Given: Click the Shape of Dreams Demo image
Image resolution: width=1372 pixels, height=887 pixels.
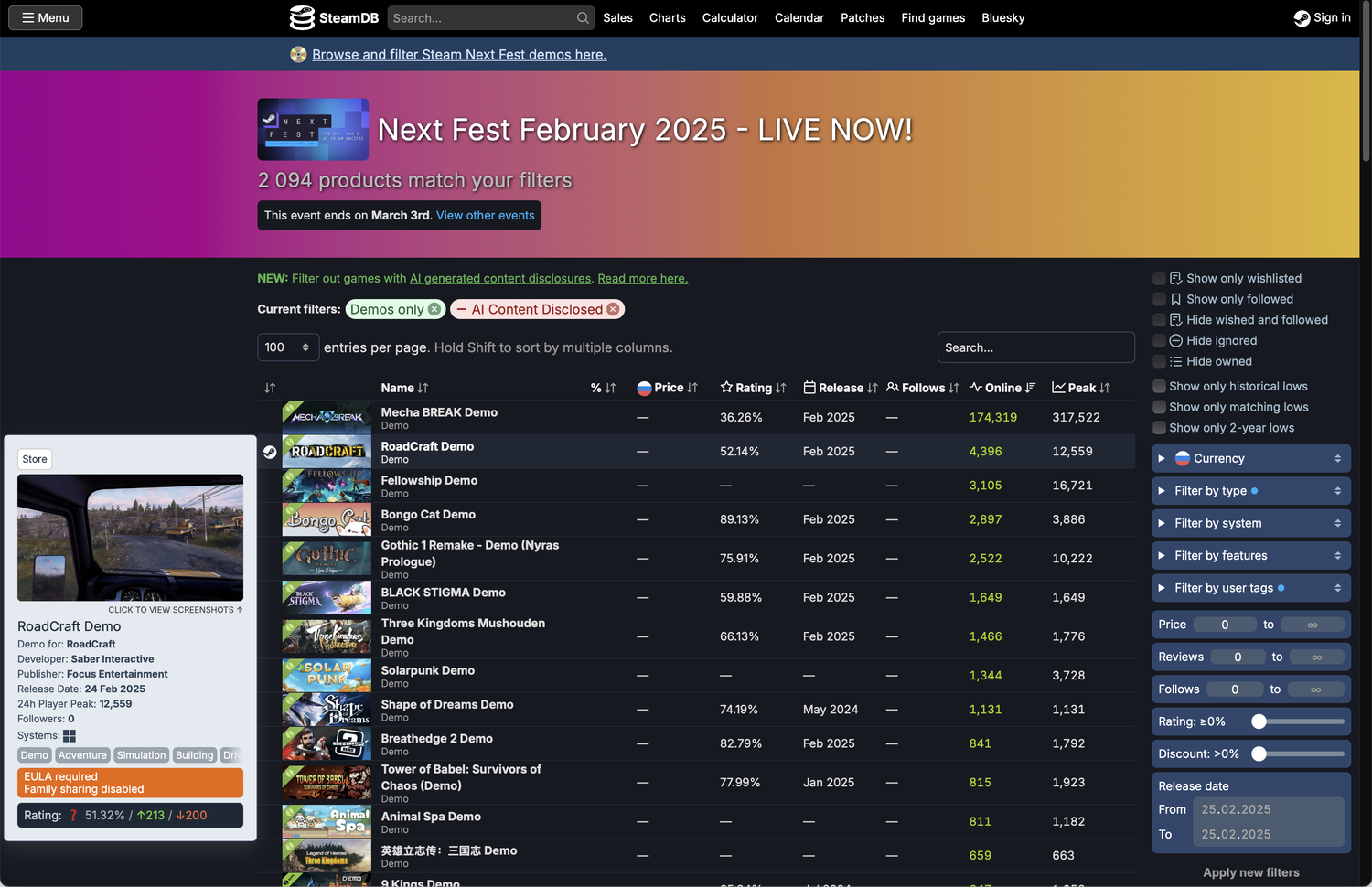Looking at the screenshot, I should point(327,710).
